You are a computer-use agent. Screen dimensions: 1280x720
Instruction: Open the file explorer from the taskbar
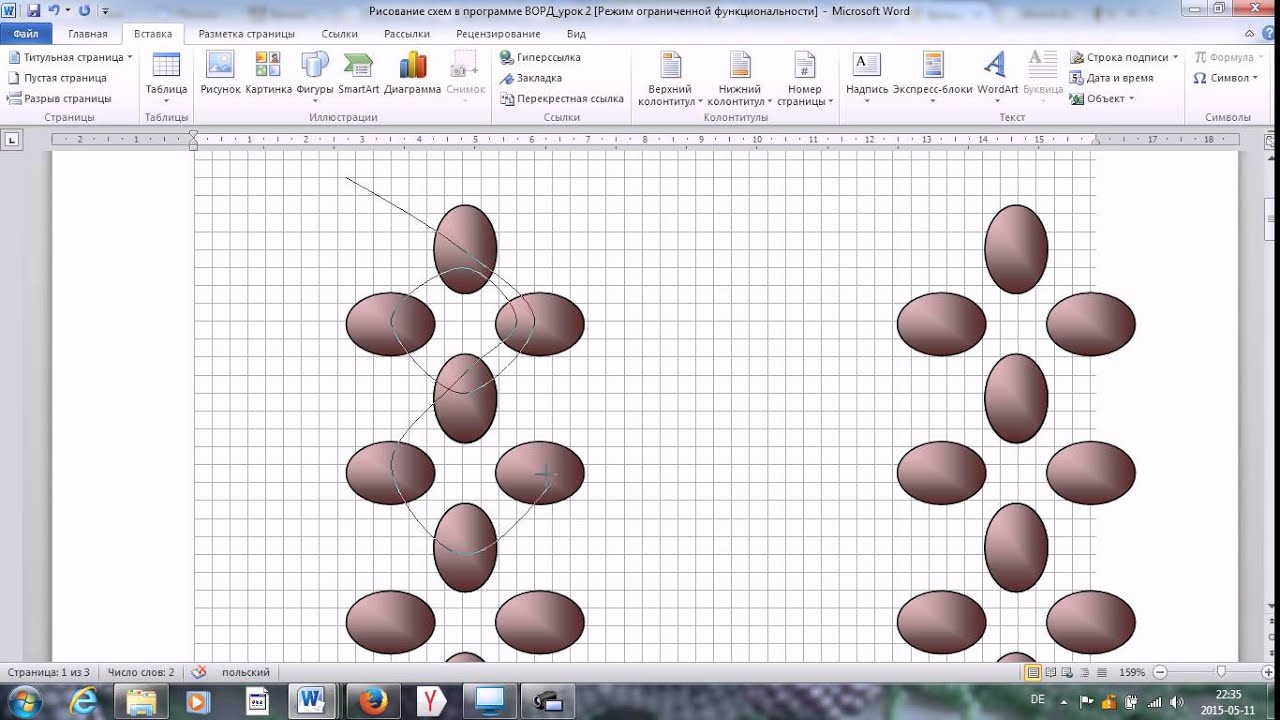coord(141,702)
